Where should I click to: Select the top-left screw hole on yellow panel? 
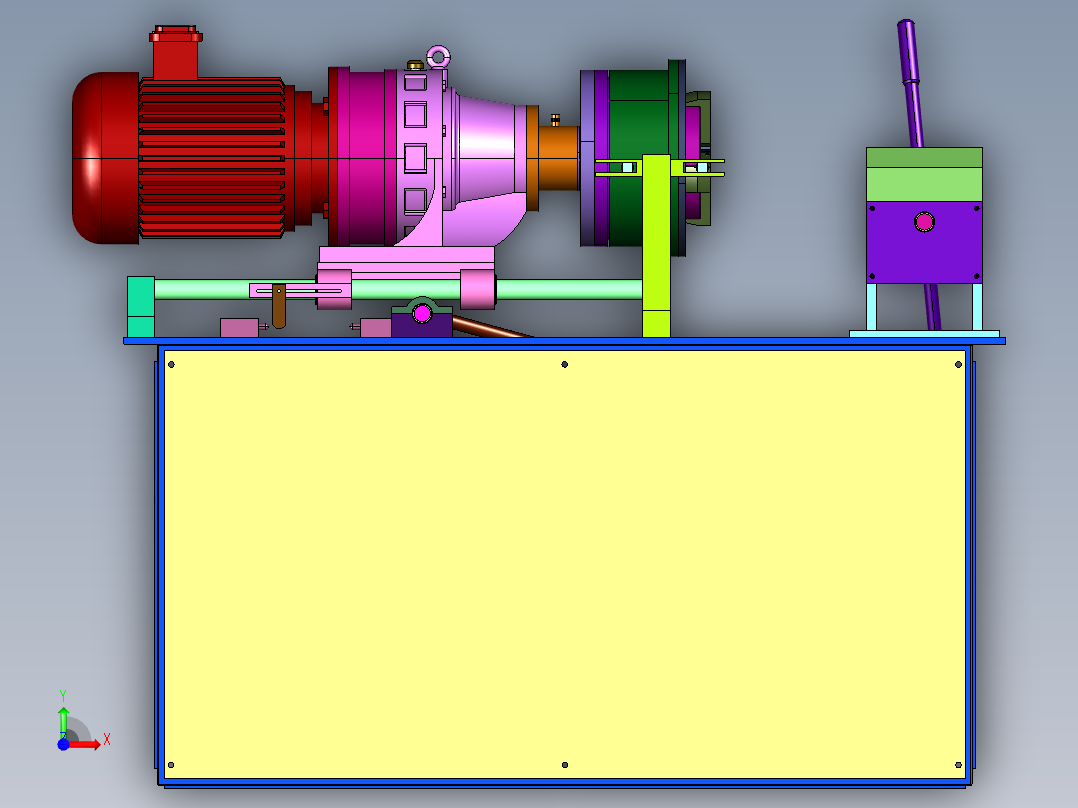pos(171,364)
